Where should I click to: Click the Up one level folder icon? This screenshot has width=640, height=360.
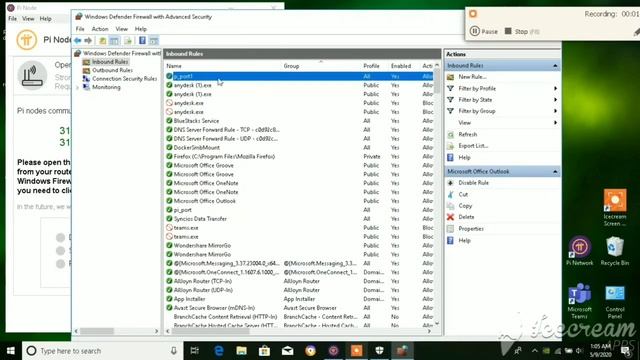coord(102,40)
